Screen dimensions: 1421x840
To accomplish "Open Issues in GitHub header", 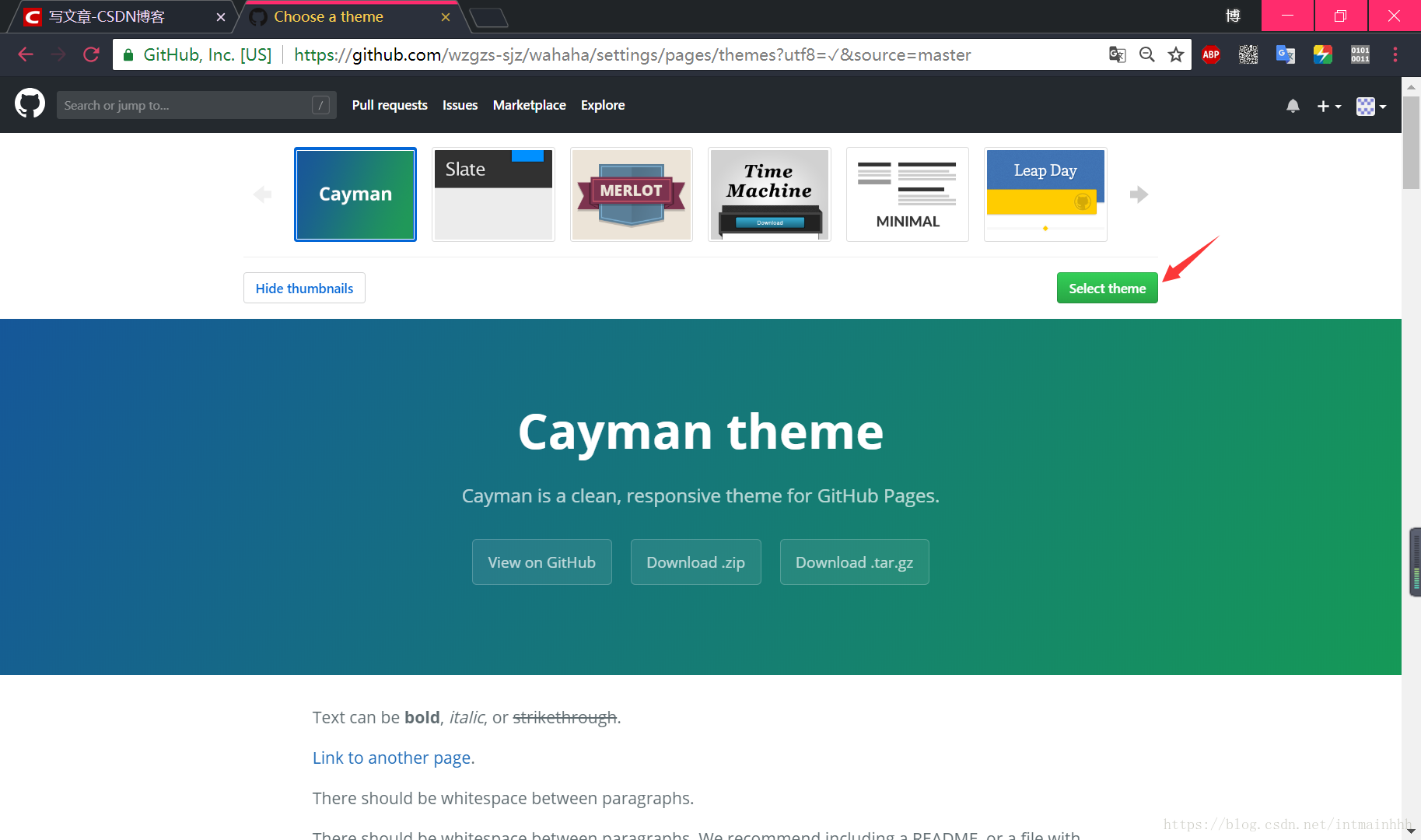I will point(460,105).
